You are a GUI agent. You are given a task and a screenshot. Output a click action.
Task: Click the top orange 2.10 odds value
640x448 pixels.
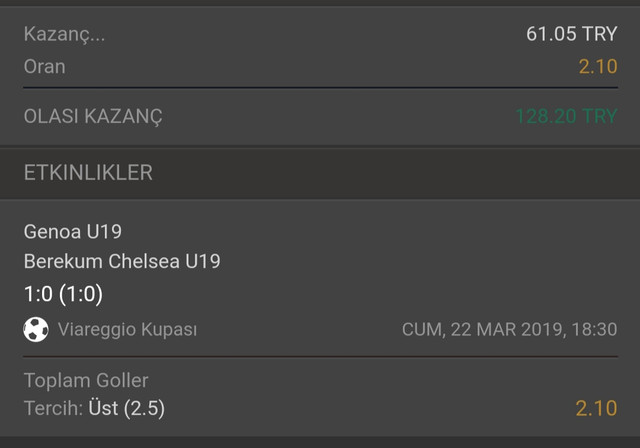598,67
